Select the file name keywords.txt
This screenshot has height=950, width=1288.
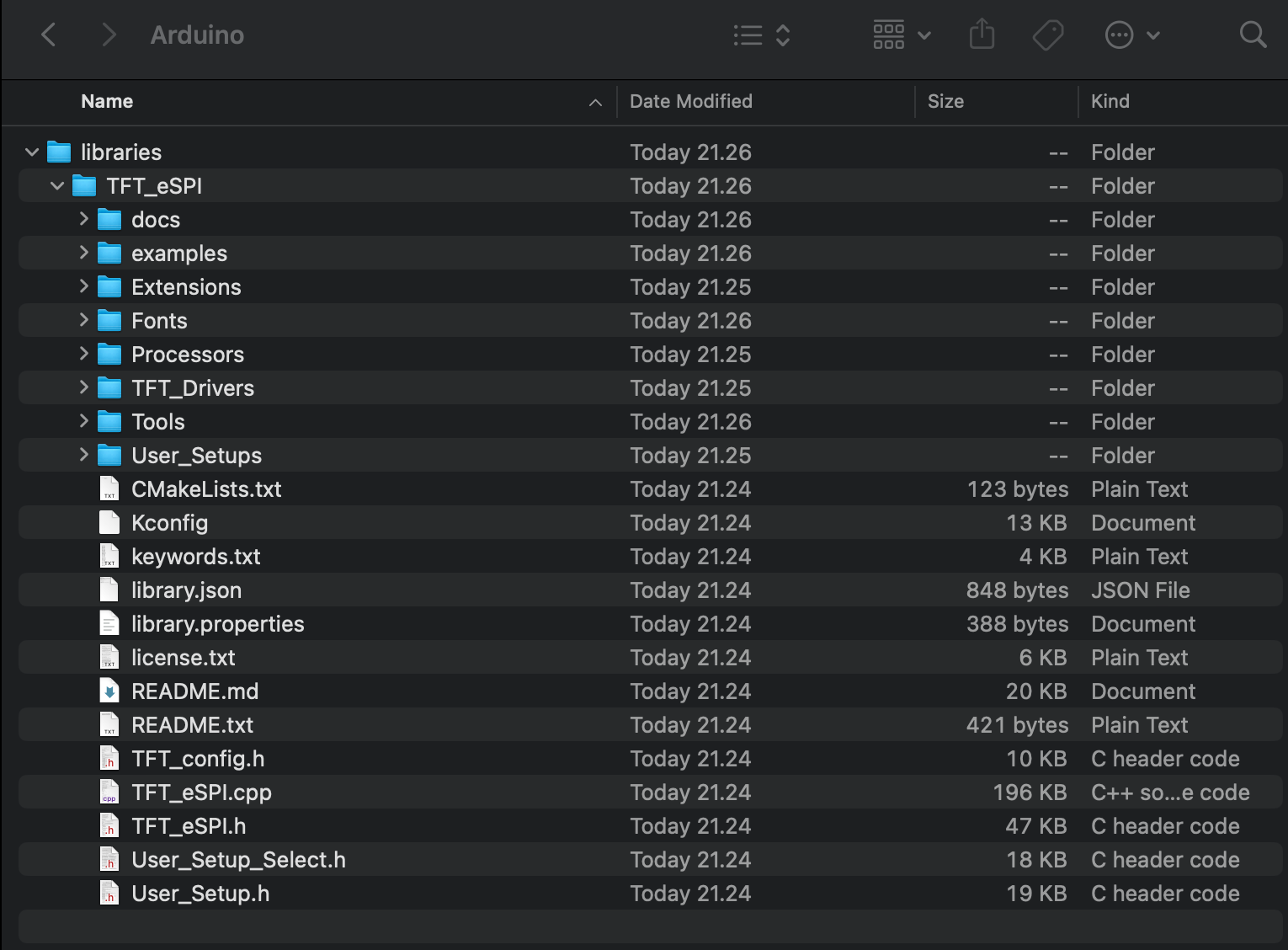196,557
